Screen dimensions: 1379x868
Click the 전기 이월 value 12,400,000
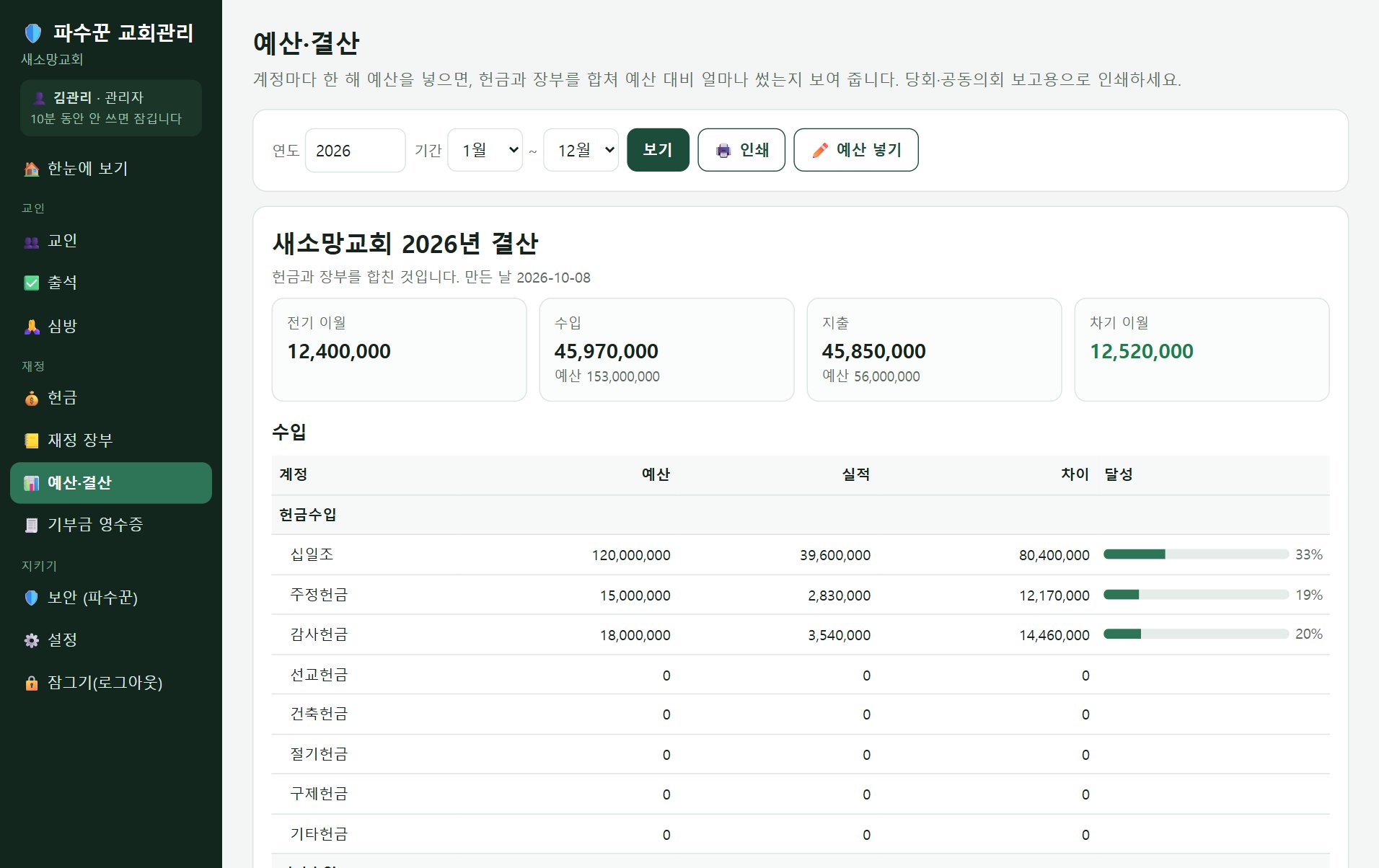coord(339,352)
